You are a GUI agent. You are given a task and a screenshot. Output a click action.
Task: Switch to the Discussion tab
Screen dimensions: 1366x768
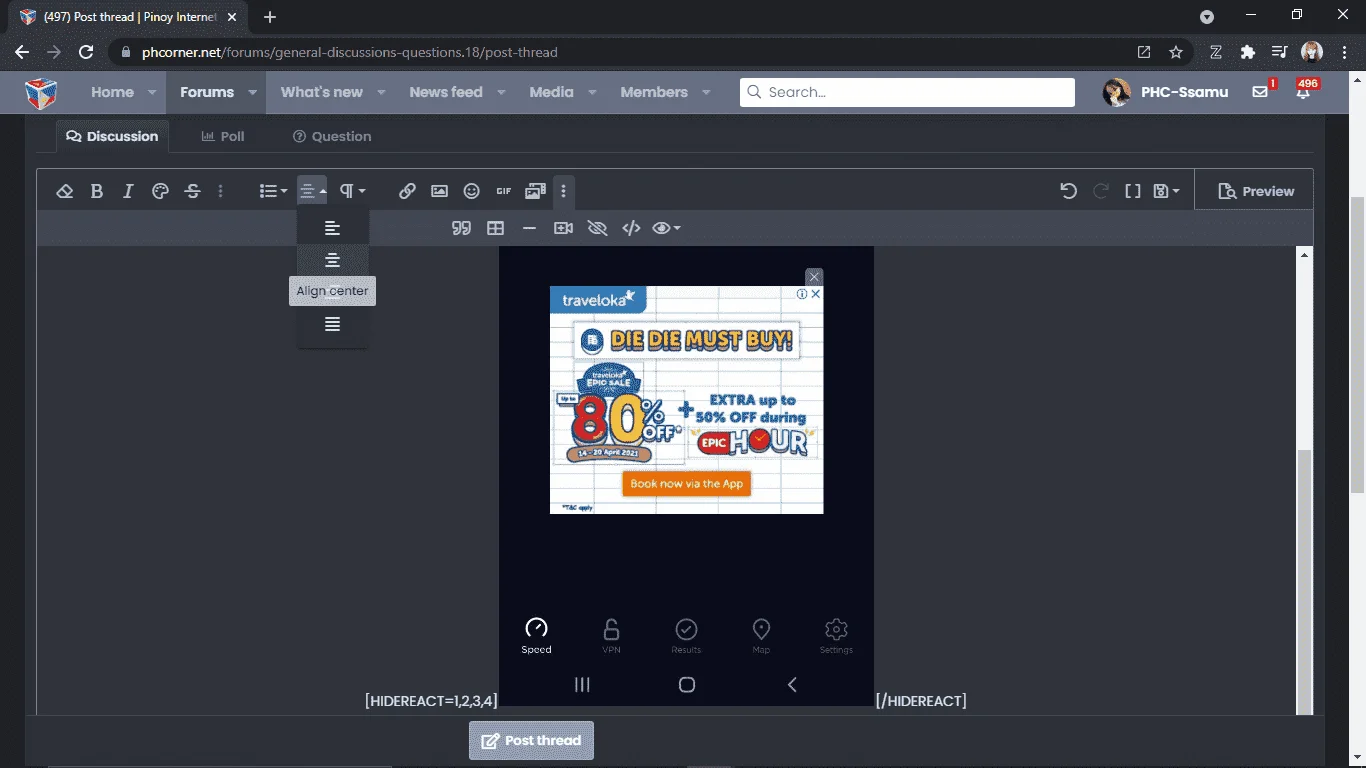click(x=112, y=136)
